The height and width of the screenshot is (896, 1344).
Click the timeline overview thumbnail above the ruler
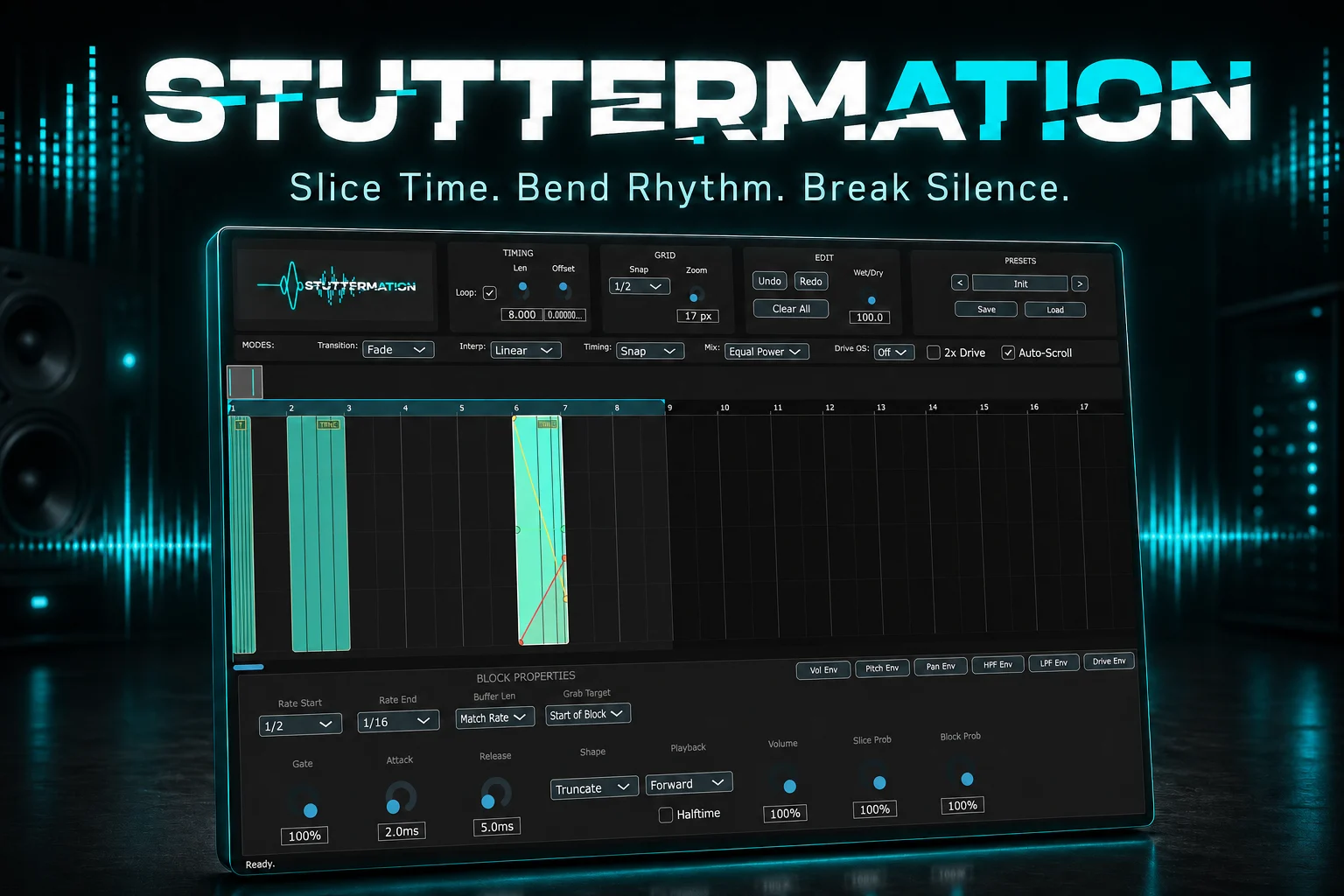245,382
